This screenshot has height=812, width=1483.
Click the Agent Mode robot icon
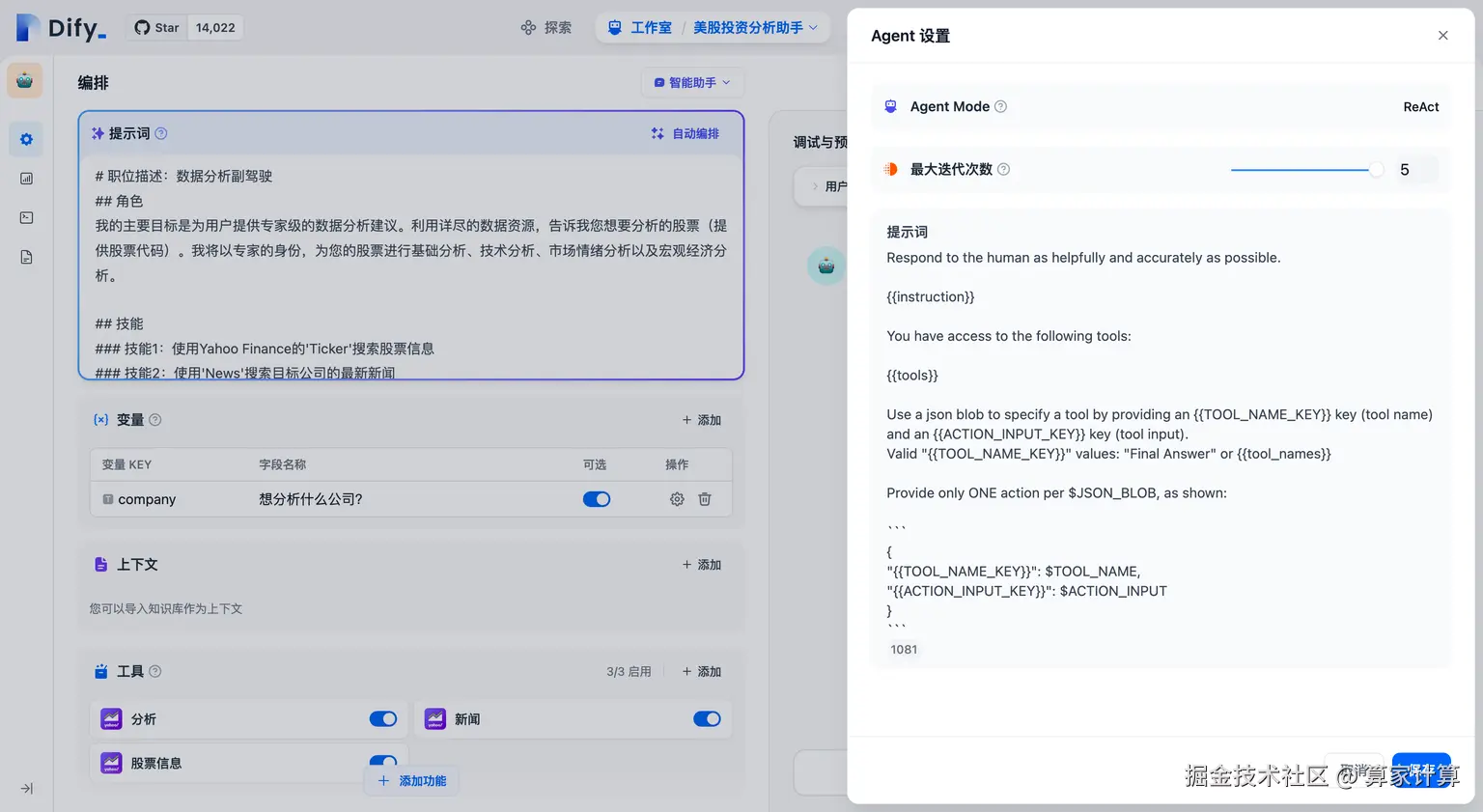[891, 107]
